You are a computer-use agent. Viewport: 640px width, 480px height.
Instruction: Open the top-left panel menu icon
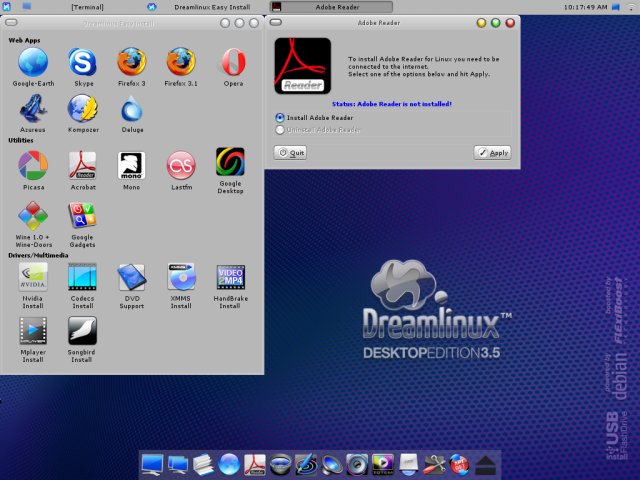point(7,6)
